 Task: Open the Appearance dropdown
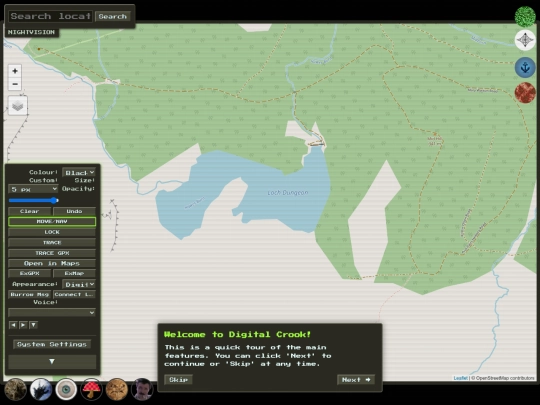pyautogui.click(x=79, y=284)
